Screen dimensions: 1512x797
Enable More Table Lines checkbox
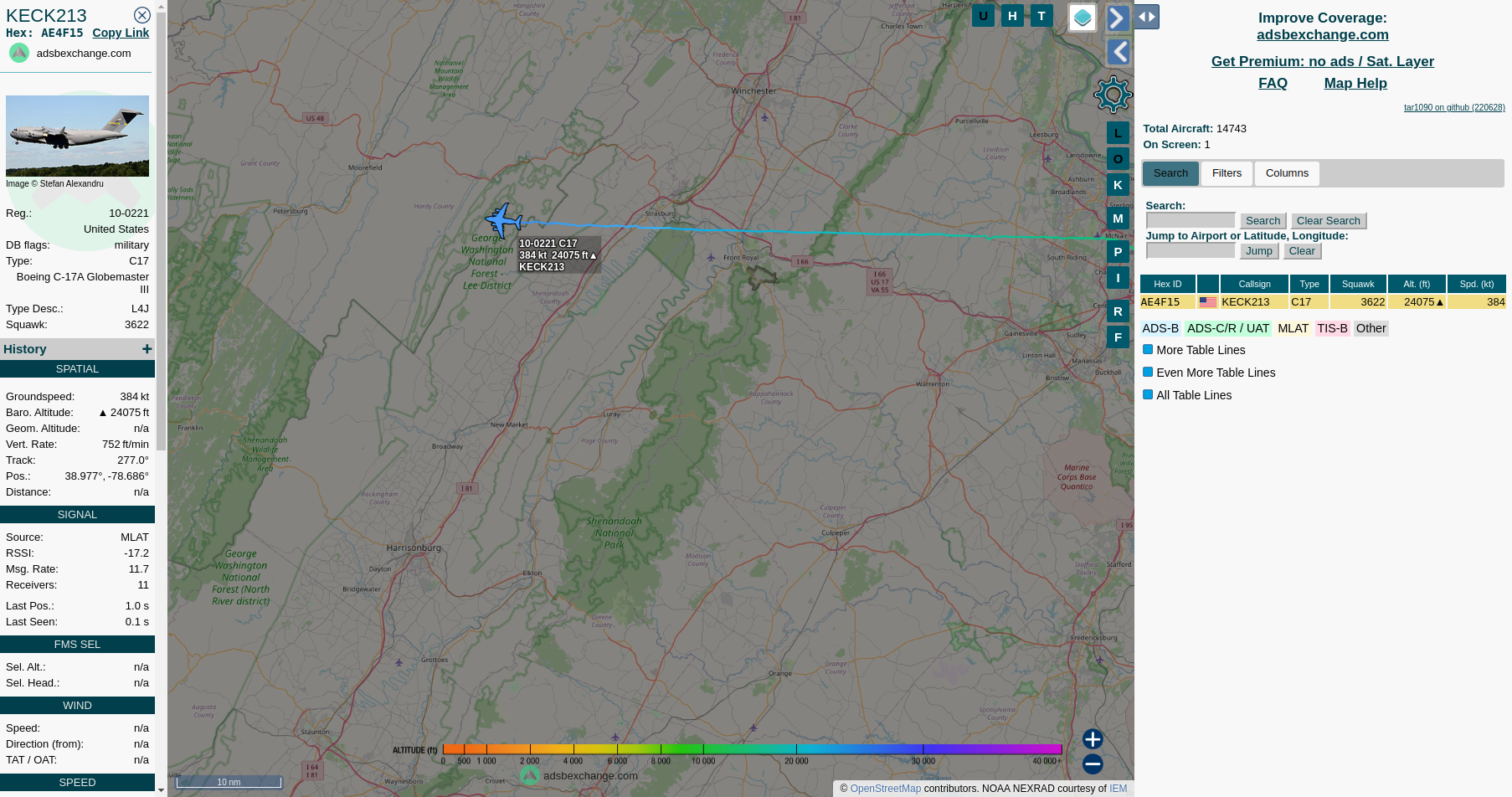click(1148, 350)
